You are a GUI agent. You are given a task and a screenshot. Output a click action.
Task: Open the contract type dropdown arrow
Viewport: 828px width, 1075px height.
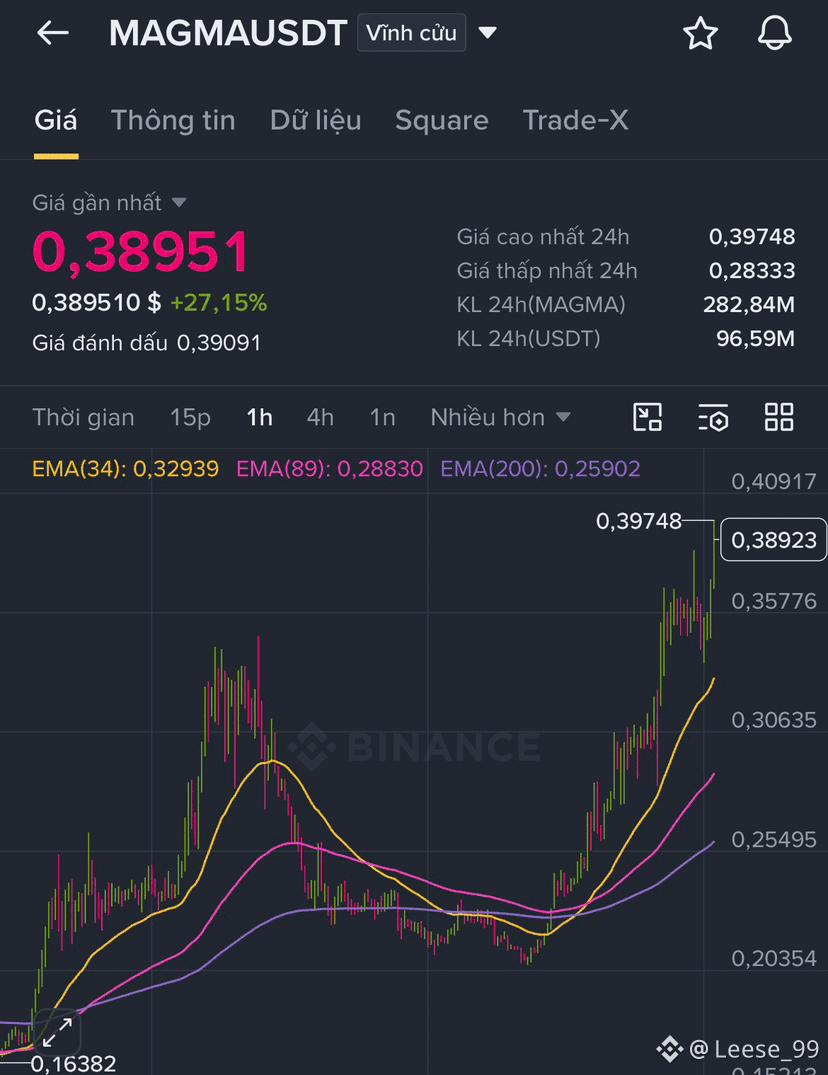click(487, 33)
